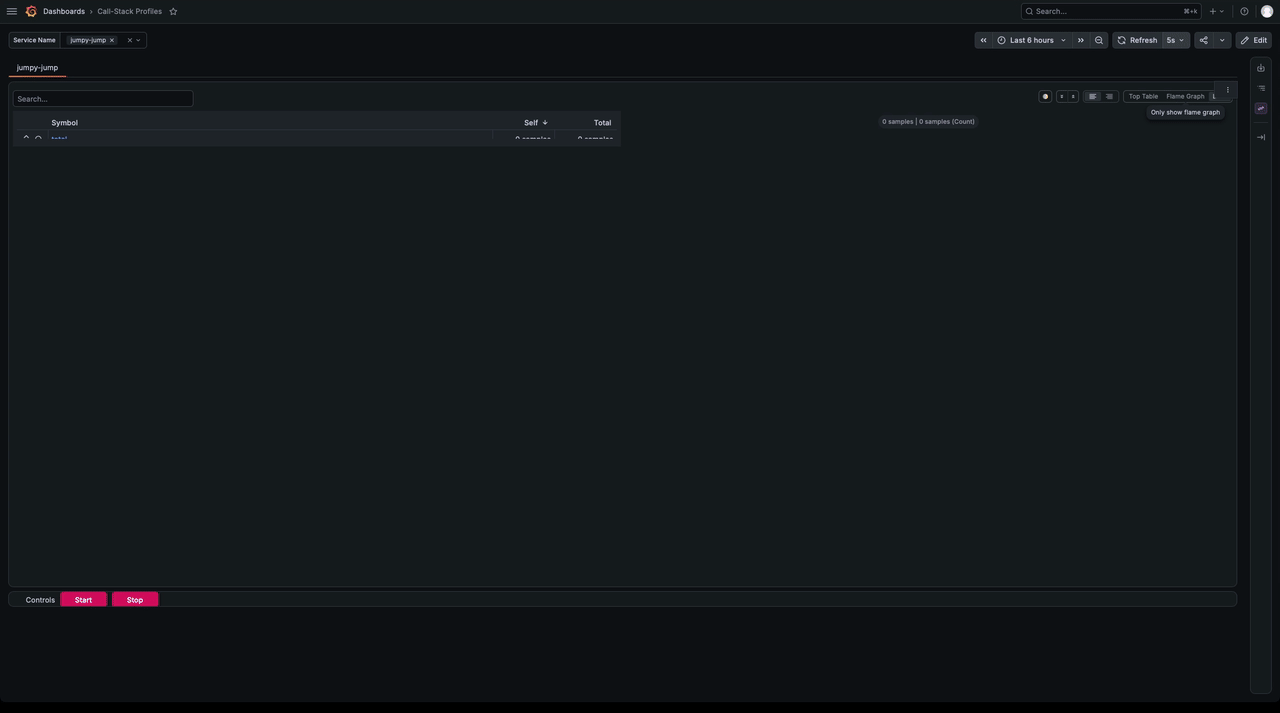Collapse the right sidebar arrow icon

(x=1261, y=137)
